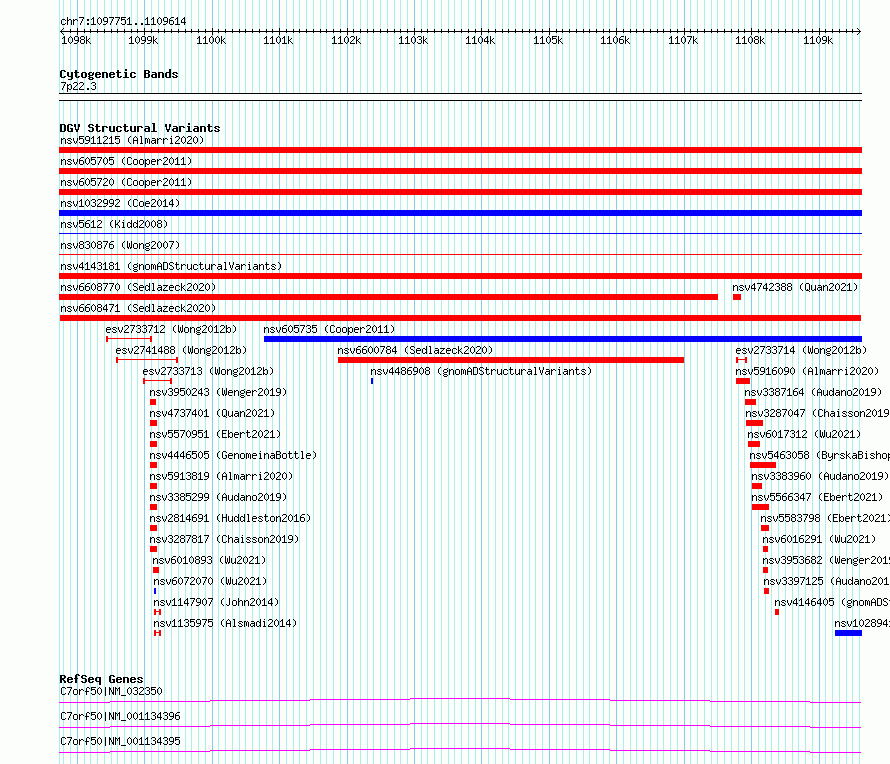The width and height of the screenshot is (890, 764).
Task: Click the red interval bar of esv2741488
Action: click(x=147, y=360)
